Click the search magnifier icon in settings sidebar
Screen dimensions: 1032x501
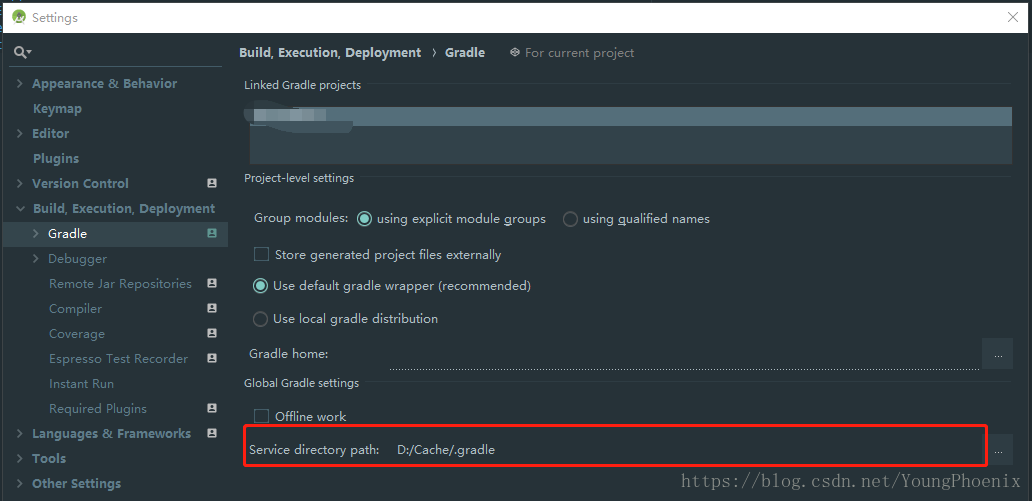(22, 53)
